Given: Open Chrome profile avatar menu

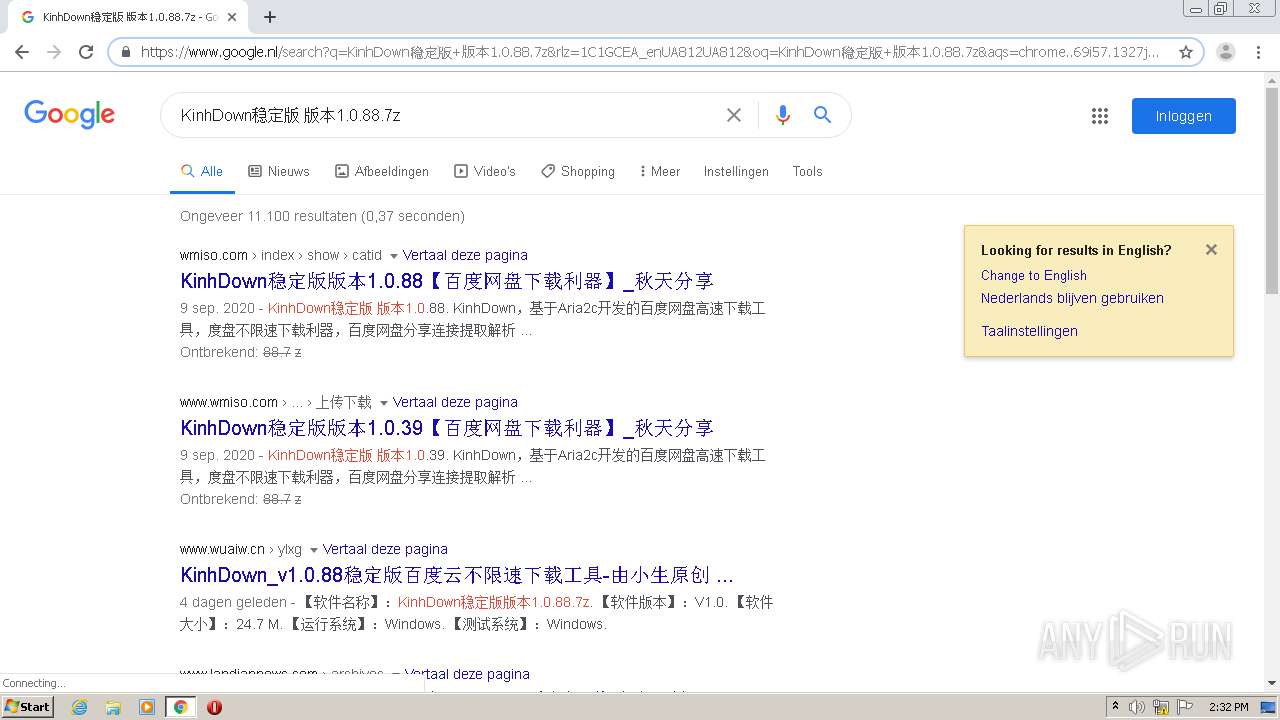Looking at the screenshot, I should click(x=1226, y=52).
